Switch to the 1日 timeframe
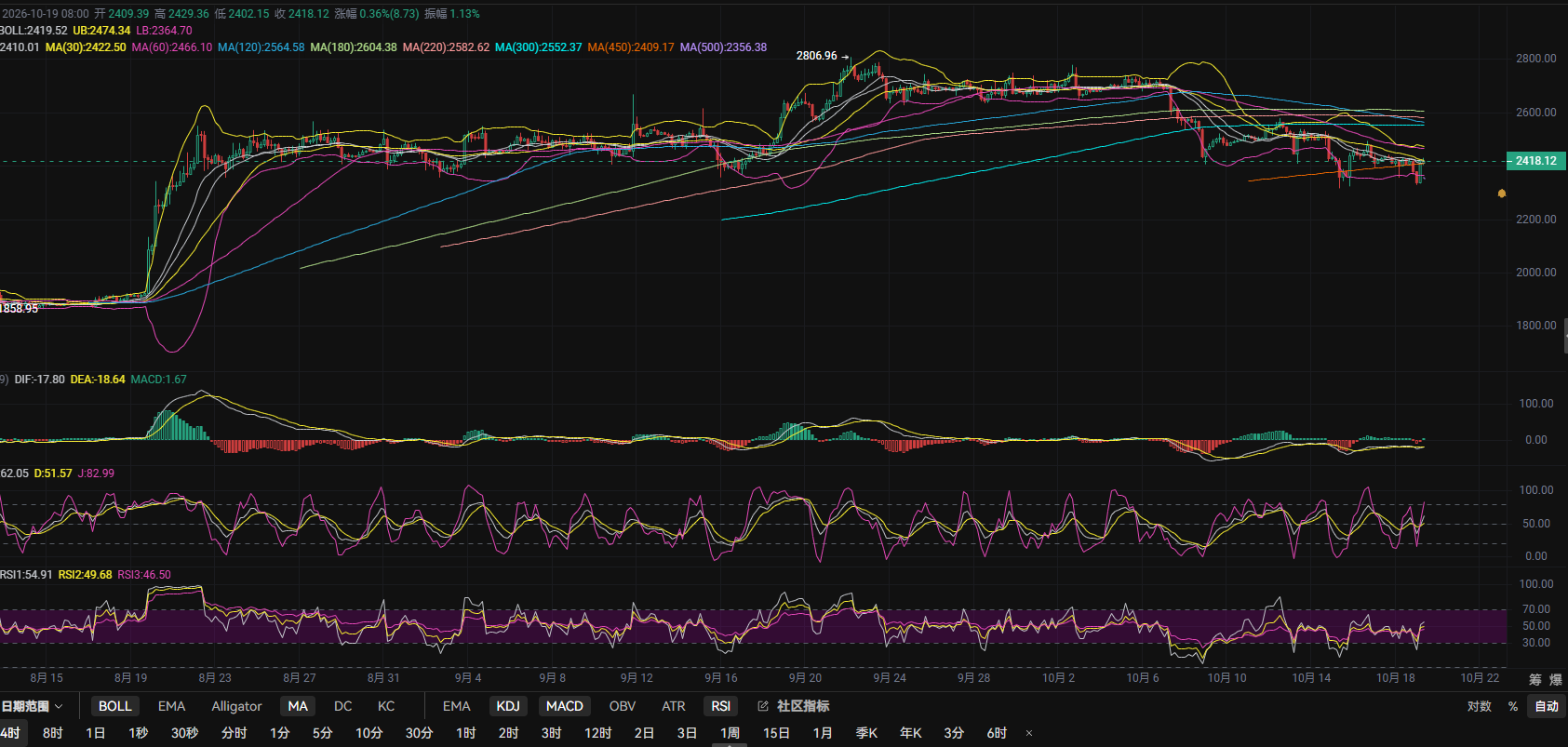Viewport: 1568px width, 747px height. pos(95,733)
